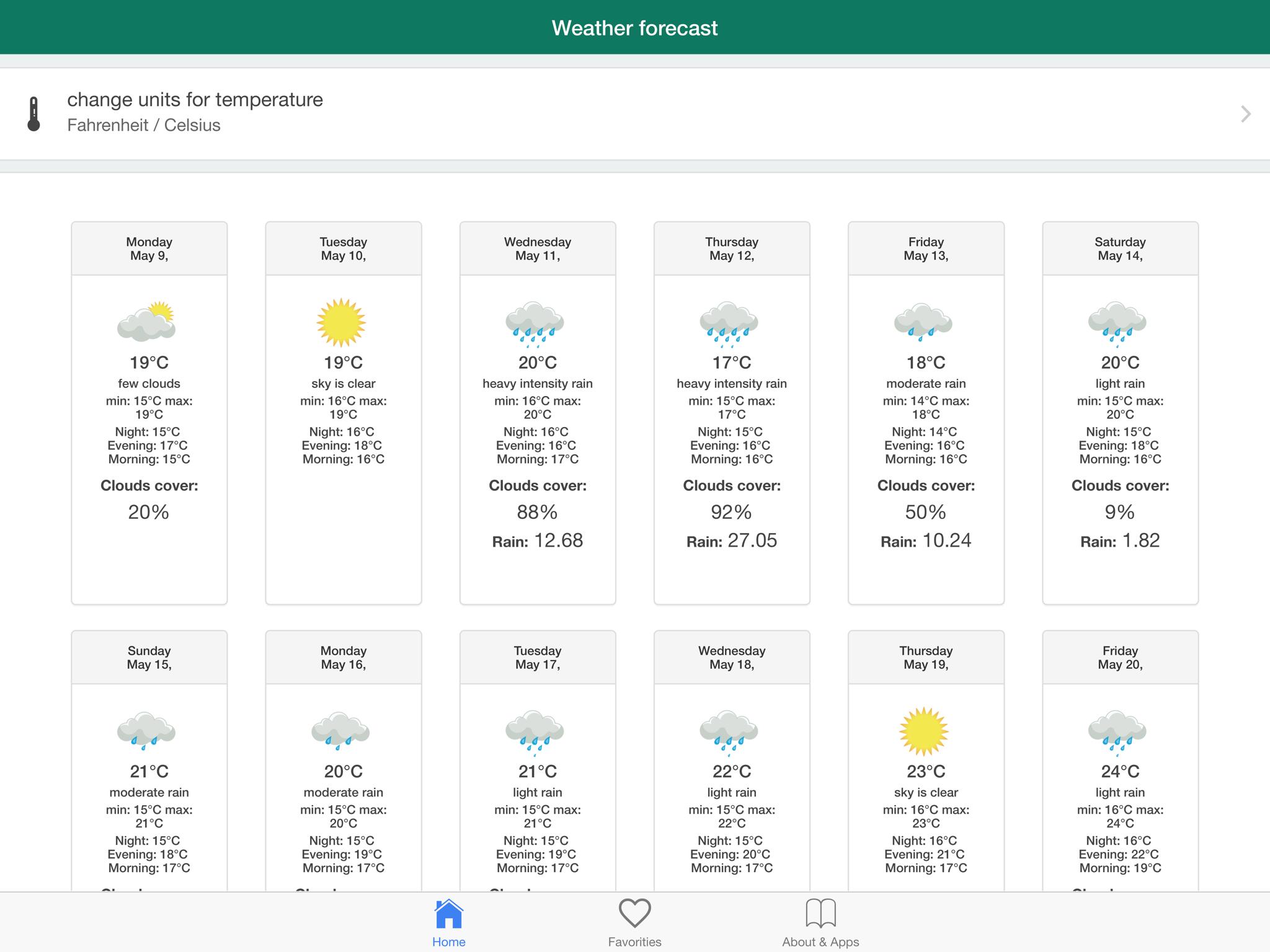The width and height of the screenshot is (1270, 952).
Task: Click the Rain: 10.24 value
Action: [926, 540]
